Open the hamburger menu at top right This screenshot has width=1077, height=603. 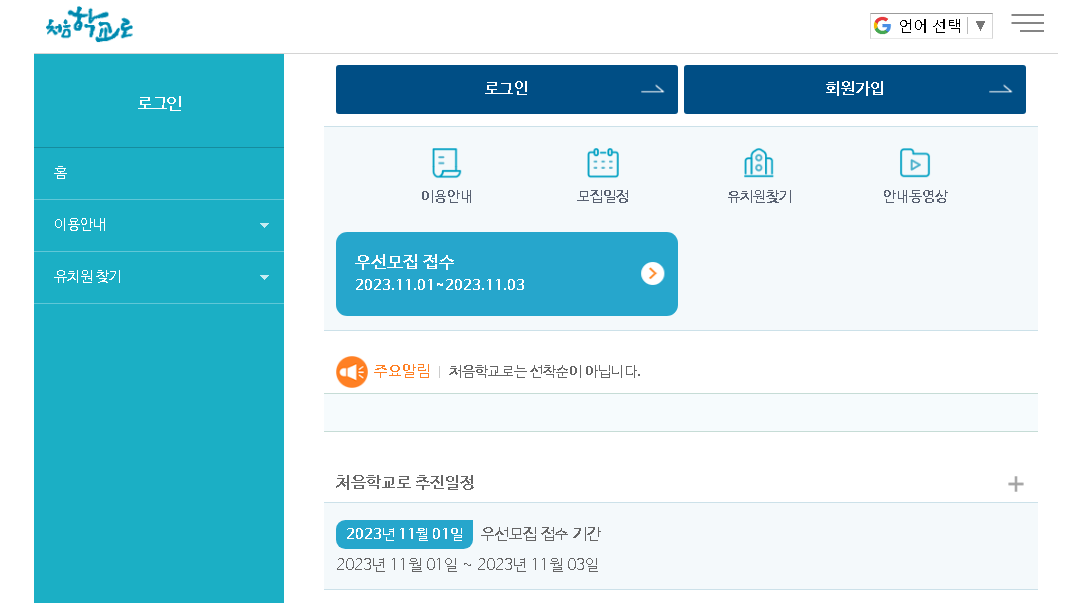point(1027,24)
